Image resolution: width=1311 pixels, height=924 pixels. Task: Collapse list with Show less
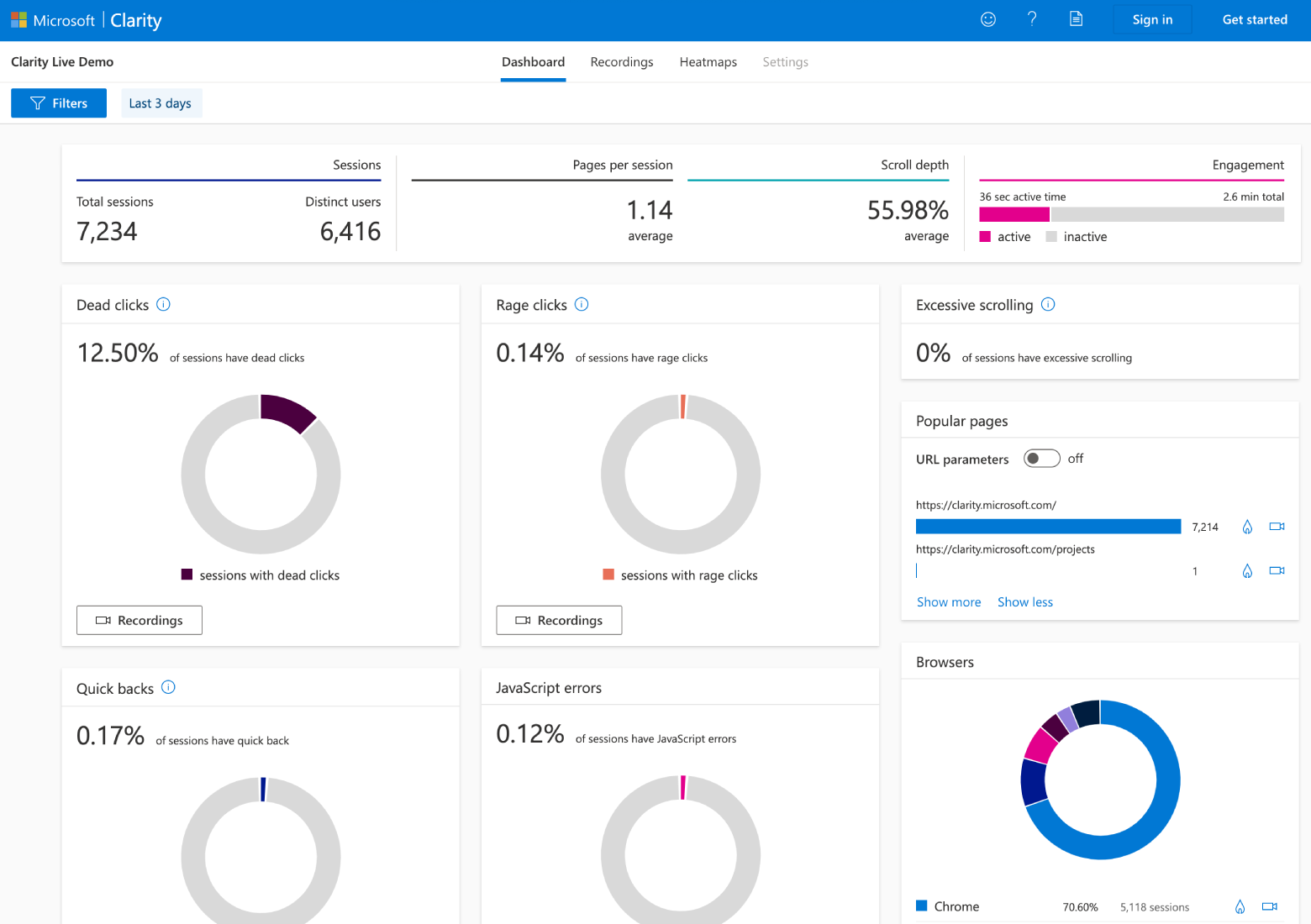(x=1024, y=601)
